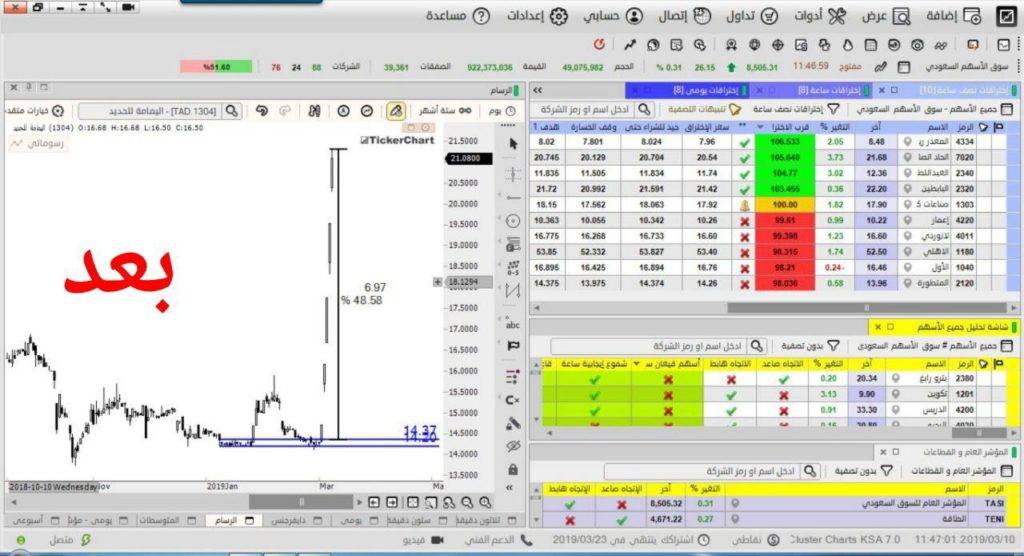Click company search field in index panel
Screen dimensions: 1024x556
[702, 471]
